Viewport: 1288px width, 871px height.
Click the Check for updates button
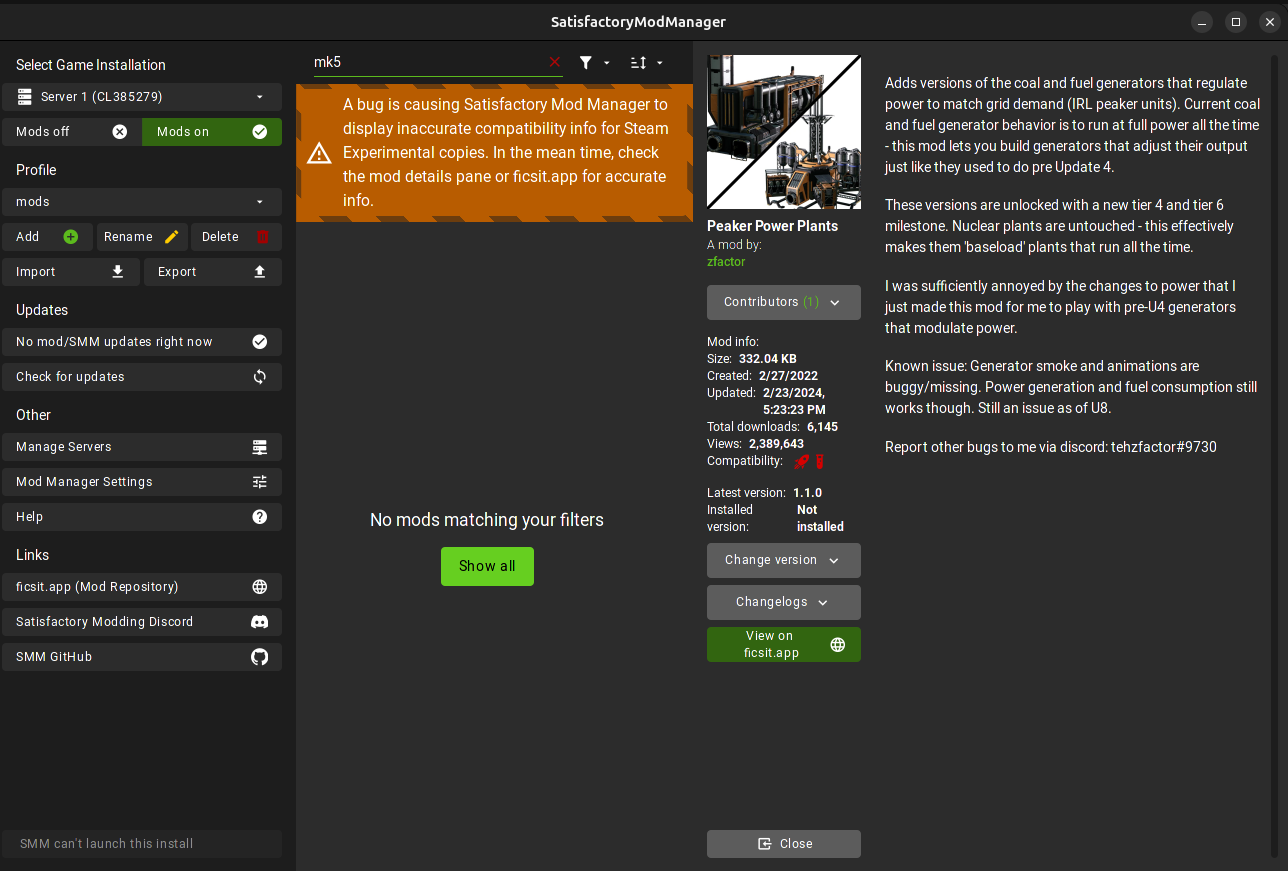point(142,377)
